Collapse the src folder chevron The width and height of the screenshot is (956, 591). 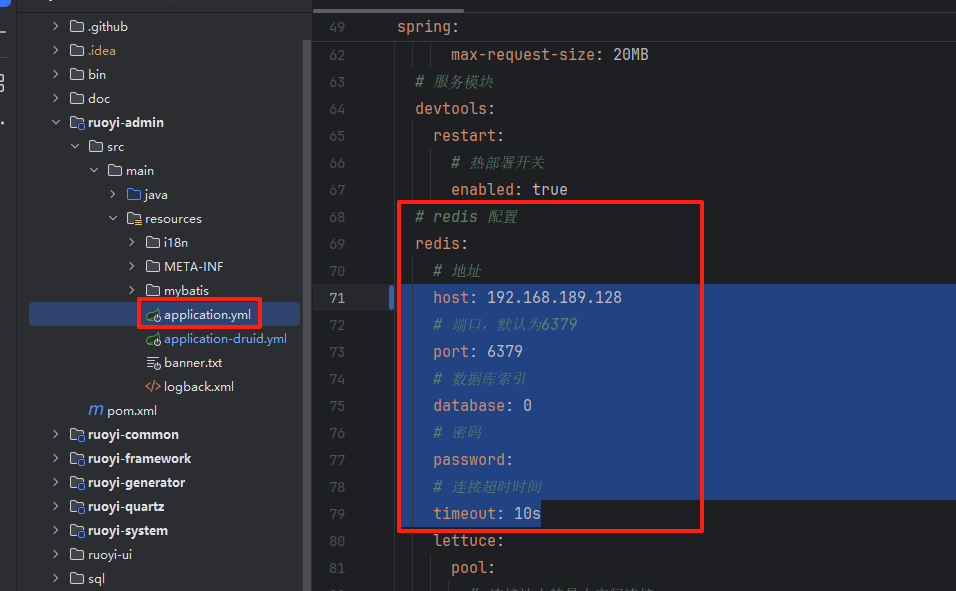coord(75,146)
